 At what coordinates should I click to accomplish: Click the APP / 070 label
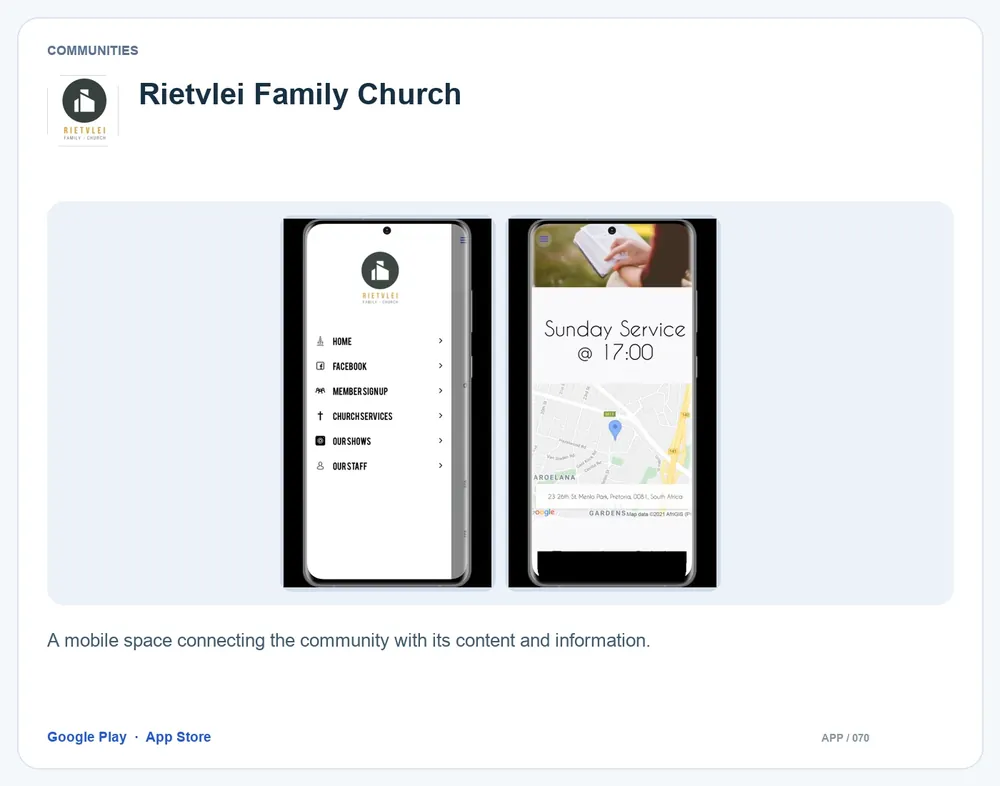[x=845, y=738]
